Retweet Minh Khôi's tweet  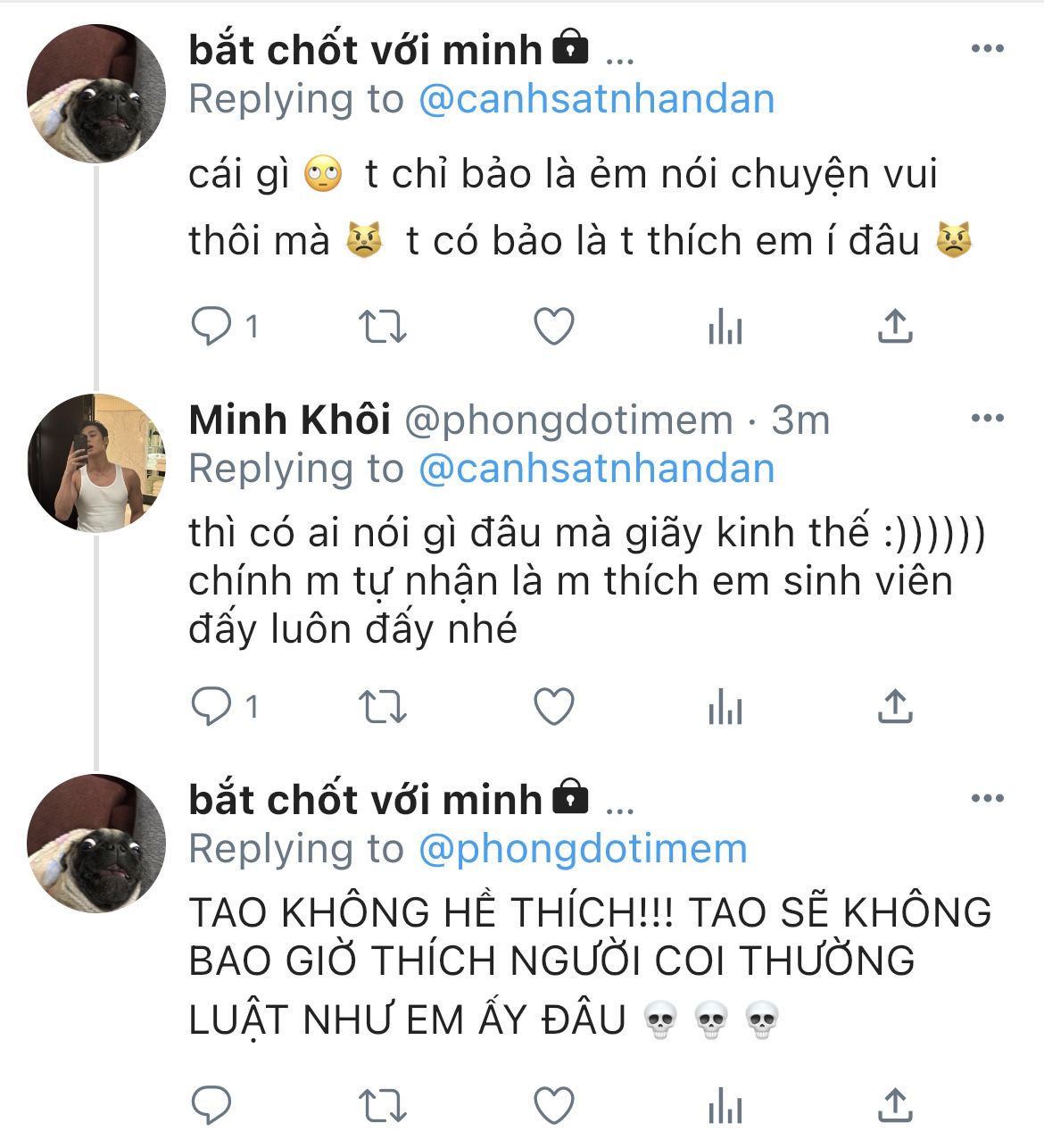pos(383,708)
